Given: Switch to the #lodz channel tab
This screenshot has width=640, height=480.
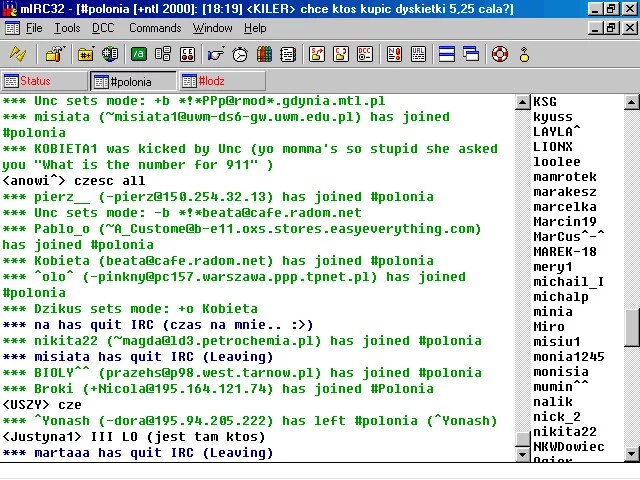Looking at the screenshot, I should [x=222, y=81].
